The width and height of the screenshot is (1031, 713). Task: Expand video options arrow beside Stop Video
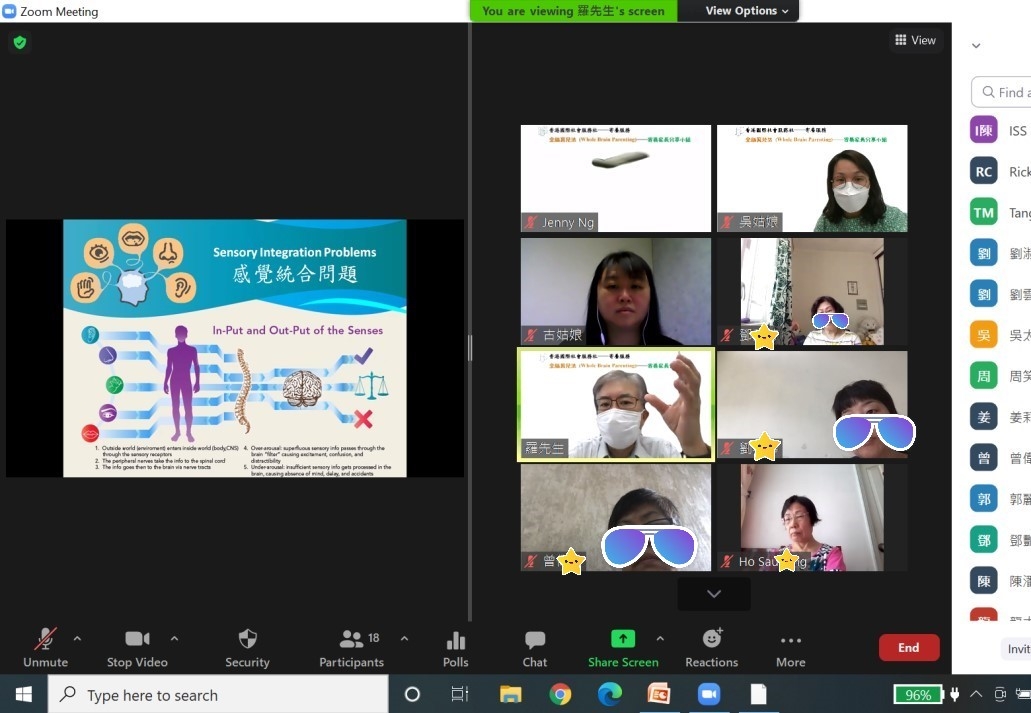174,638
